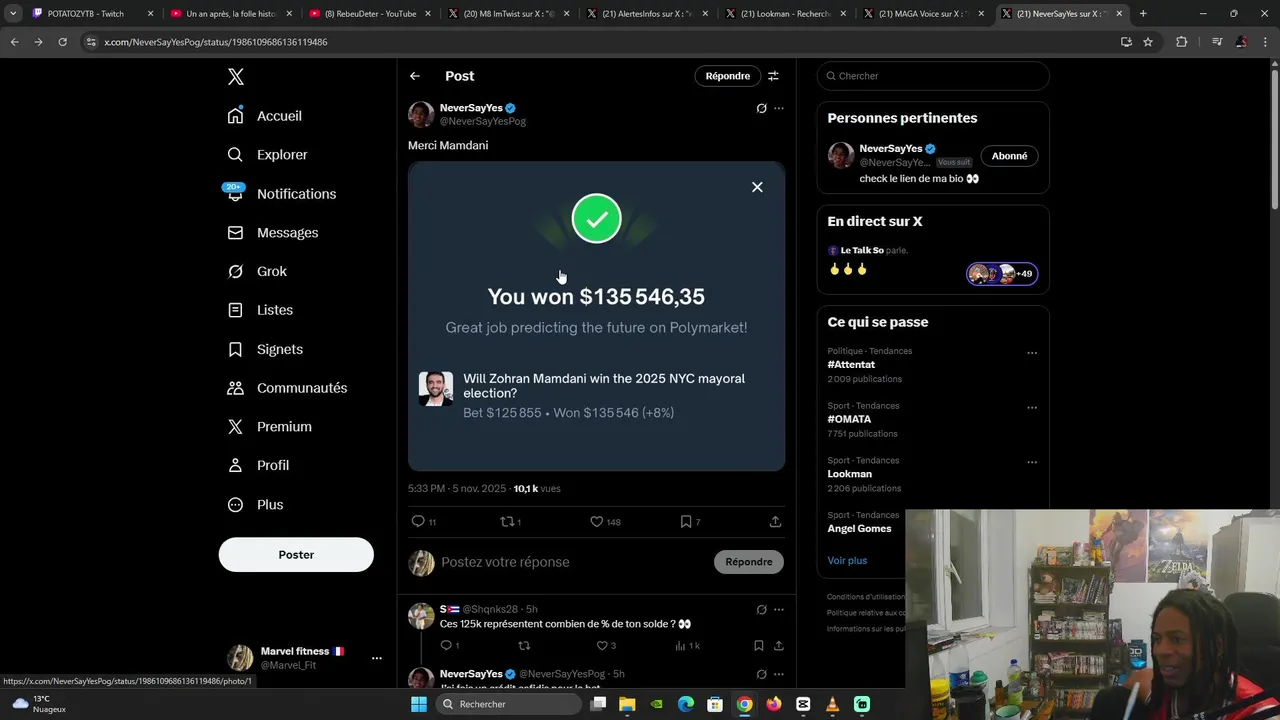Open Angel Gomes trending topic

pyautogui.click(x=859, y=529)
